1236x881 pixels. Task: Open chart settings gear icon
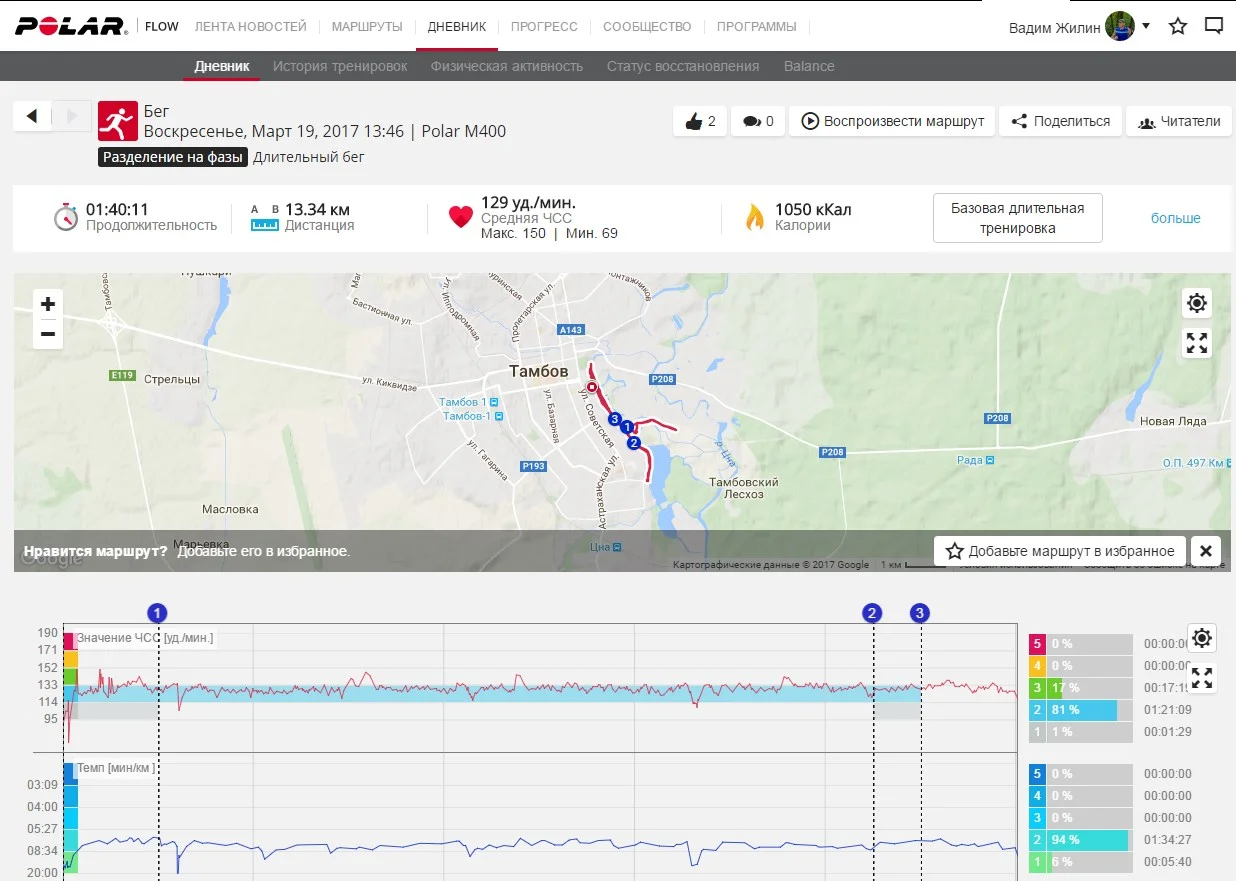pos(1202,638)
